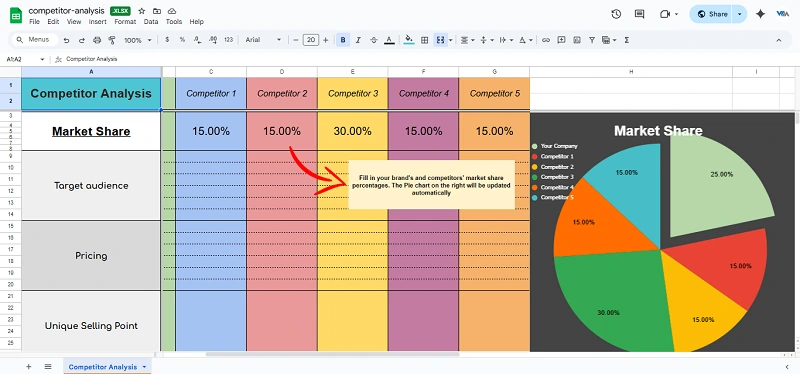Select the 30.00% market share cell
The width and height of the screenshot is (800, 374).
(353, 131)
